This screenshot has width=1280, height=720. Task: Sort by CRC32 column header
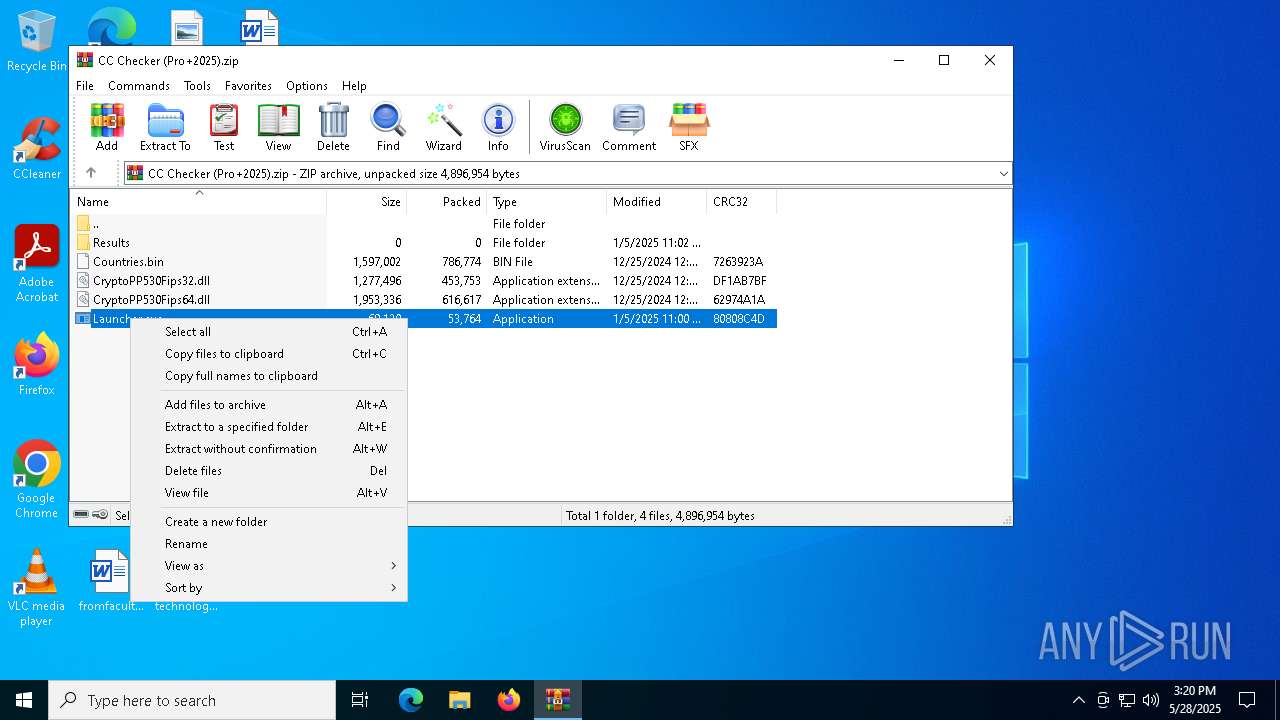point(741,202)
